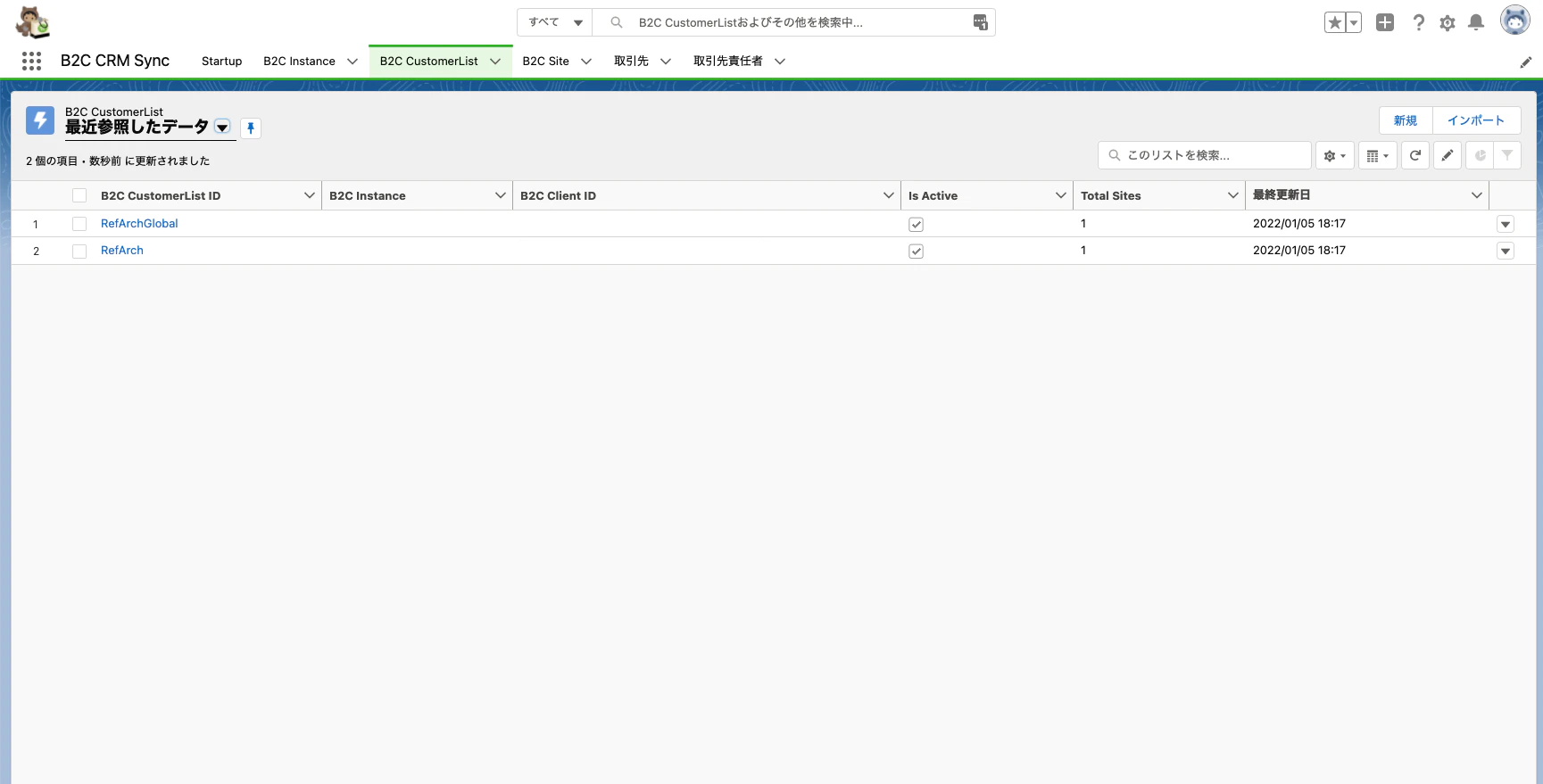
Task: Click the microphone/keyboard icon in search bar
Action: coord(980,22)
